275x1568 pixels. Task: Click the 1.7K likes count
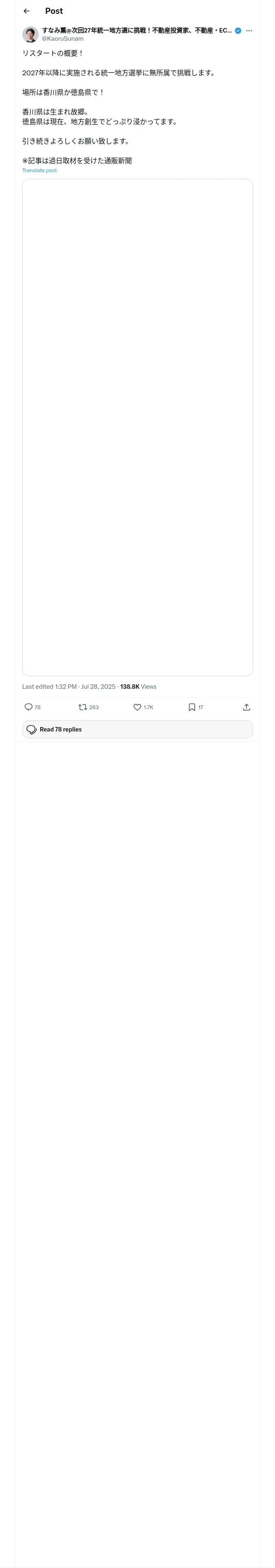click(x=148, y=707)
